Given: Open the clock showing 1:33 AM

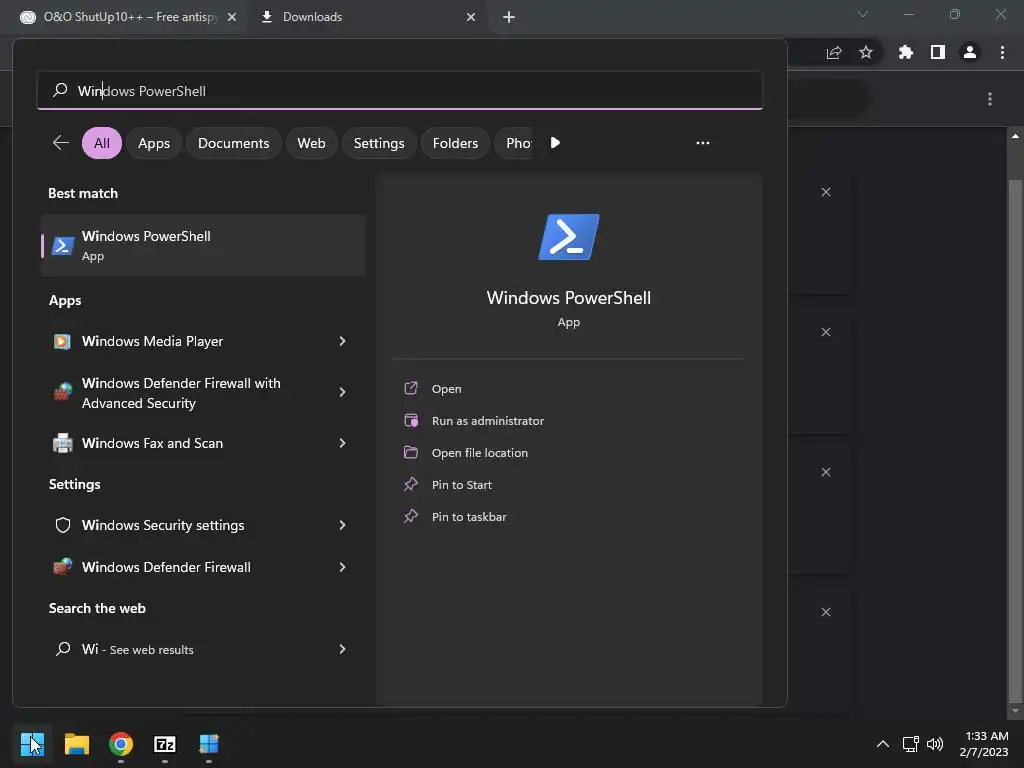Looking at the screenshot, I should tap(984, 744).
